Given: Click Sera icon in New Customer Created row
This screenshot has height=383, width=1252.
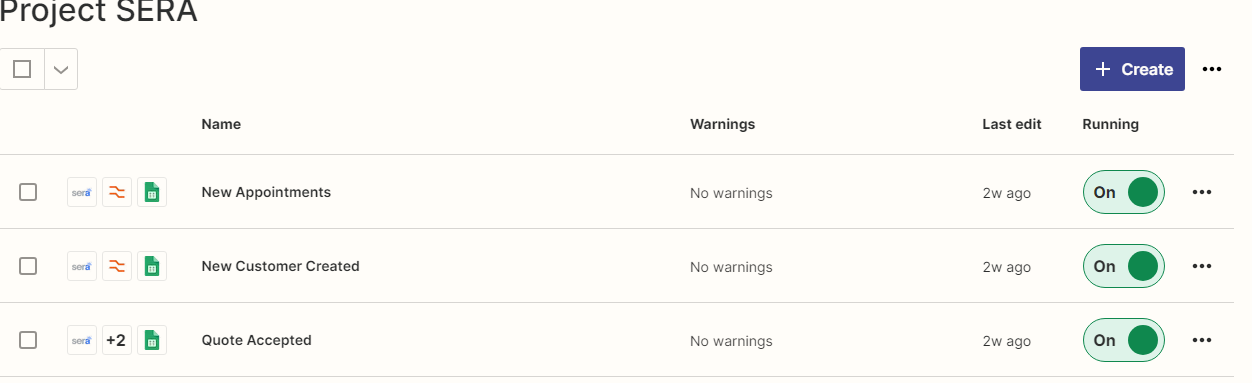Looking at the screenshot, I should coord(82,266).
